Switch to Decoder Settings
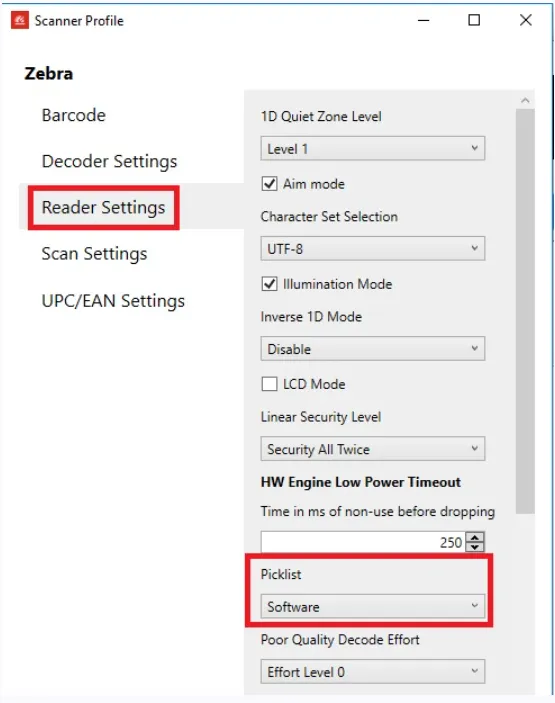The image size is (555, 703). 109,161
